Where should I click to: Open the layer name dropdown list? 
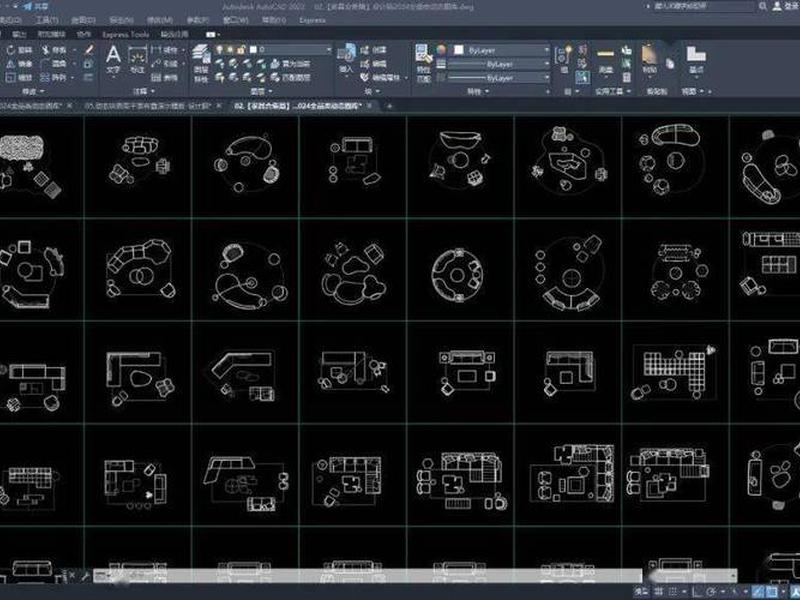click(291, 49)
